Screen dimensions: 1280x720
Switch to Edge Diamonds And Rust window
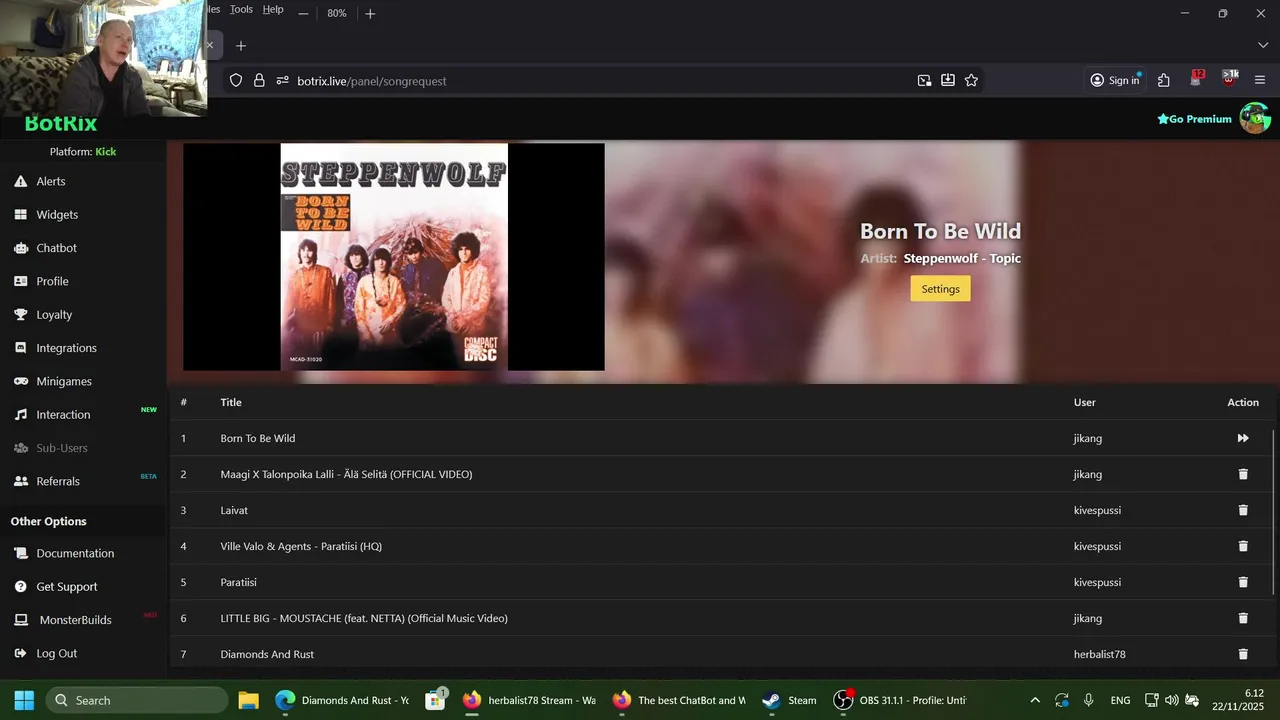tap(342, 700)
